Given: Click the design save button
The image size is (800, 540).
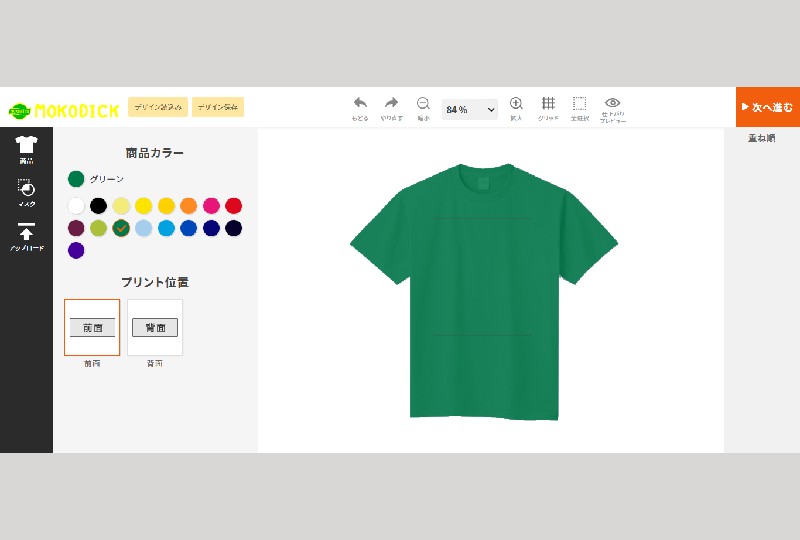Looking at the screenshot, I should coord(218,107).
